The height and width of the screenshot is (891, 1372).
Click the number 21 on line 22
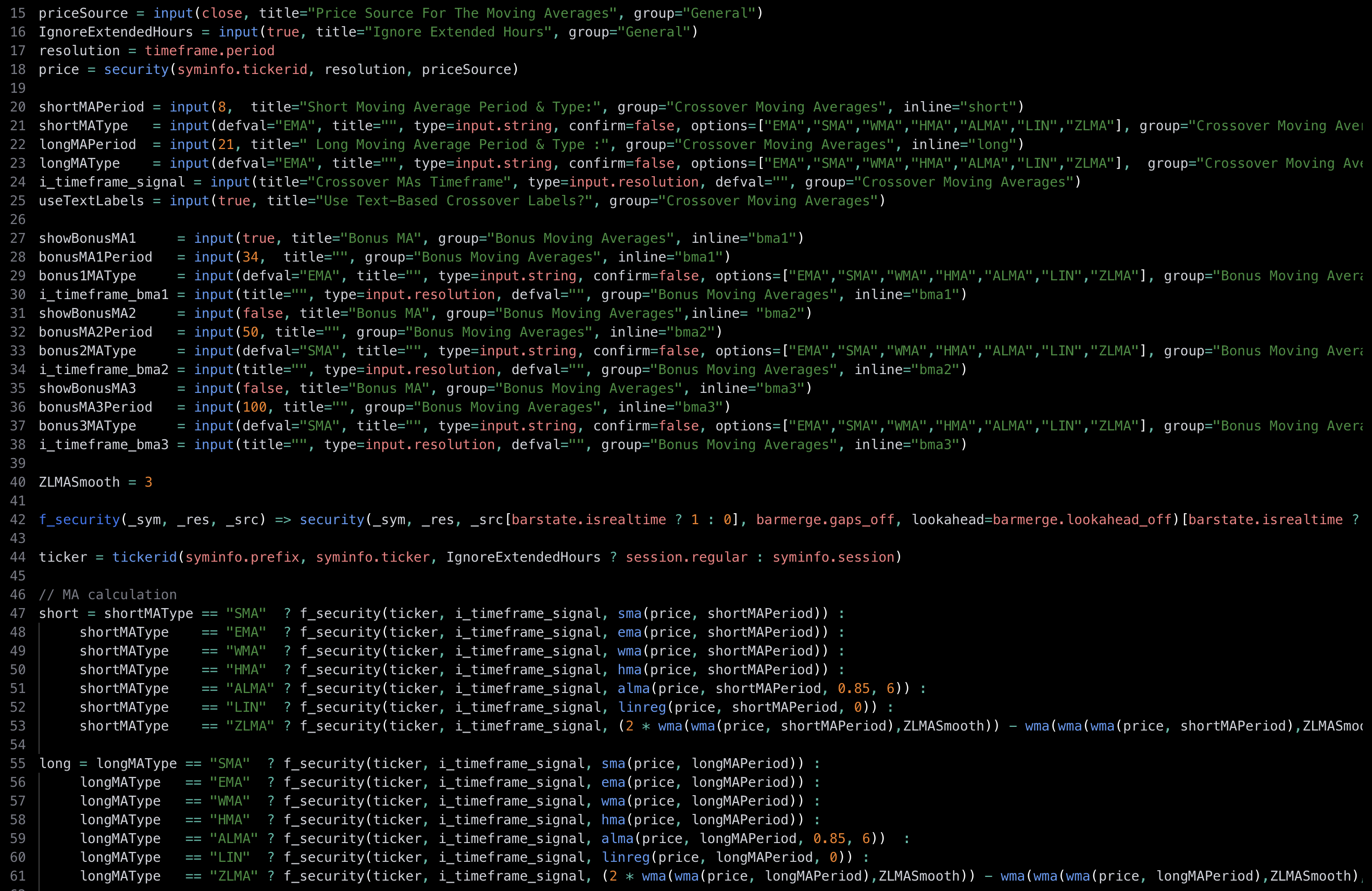tap(226, 144)
